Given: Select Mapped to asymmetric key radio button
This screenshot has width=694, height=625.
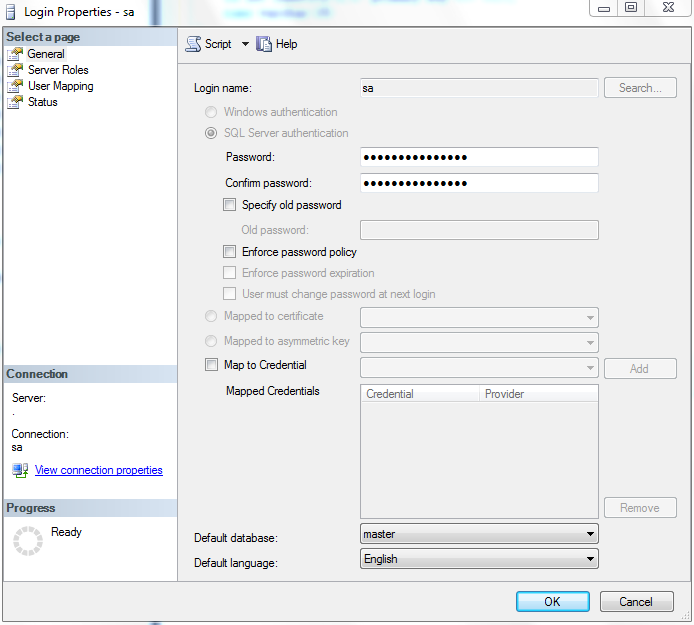Looking at the screenshot, I should pos(211,341).
